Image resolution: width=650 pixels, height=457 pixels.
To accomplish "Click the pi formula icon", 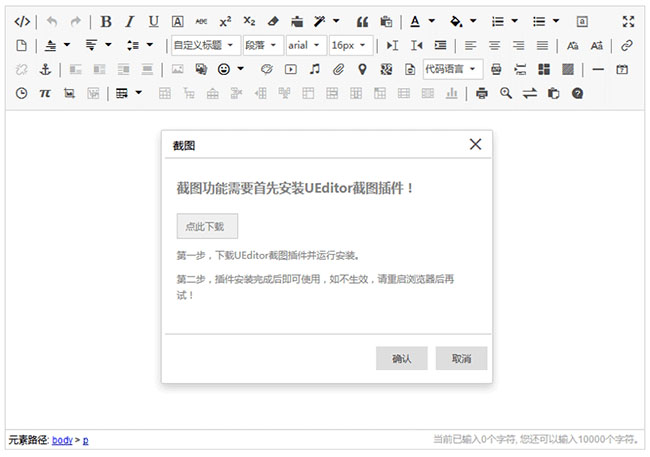I will pos(44,93).
